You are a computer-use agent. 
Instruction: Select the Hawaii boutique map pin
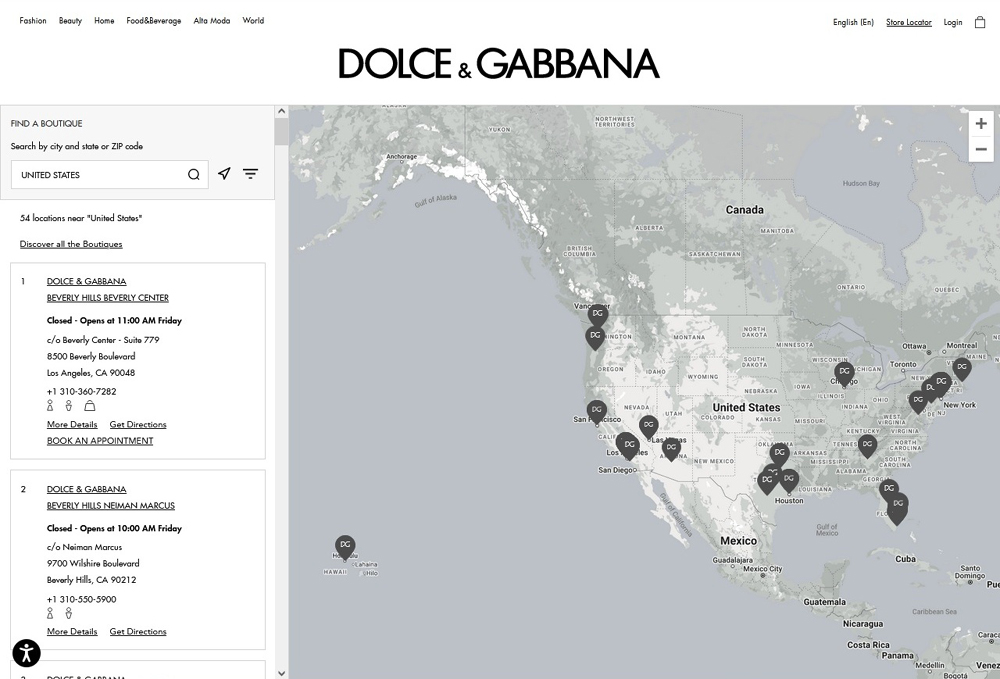[x=345, y=546]
